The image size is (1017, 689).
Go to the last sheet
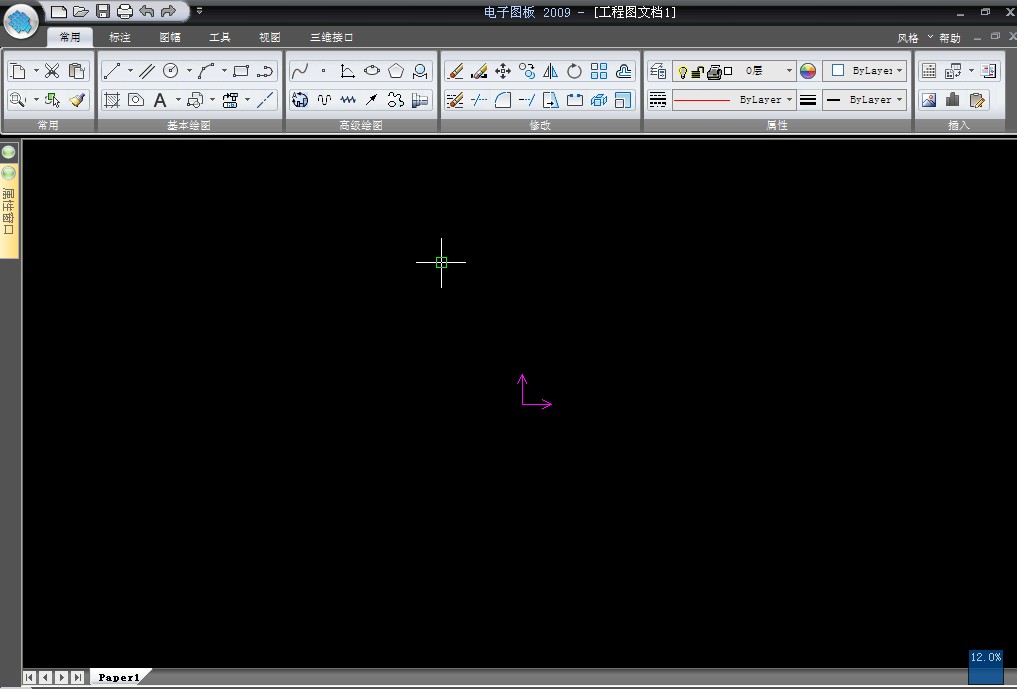pos(77,677)
